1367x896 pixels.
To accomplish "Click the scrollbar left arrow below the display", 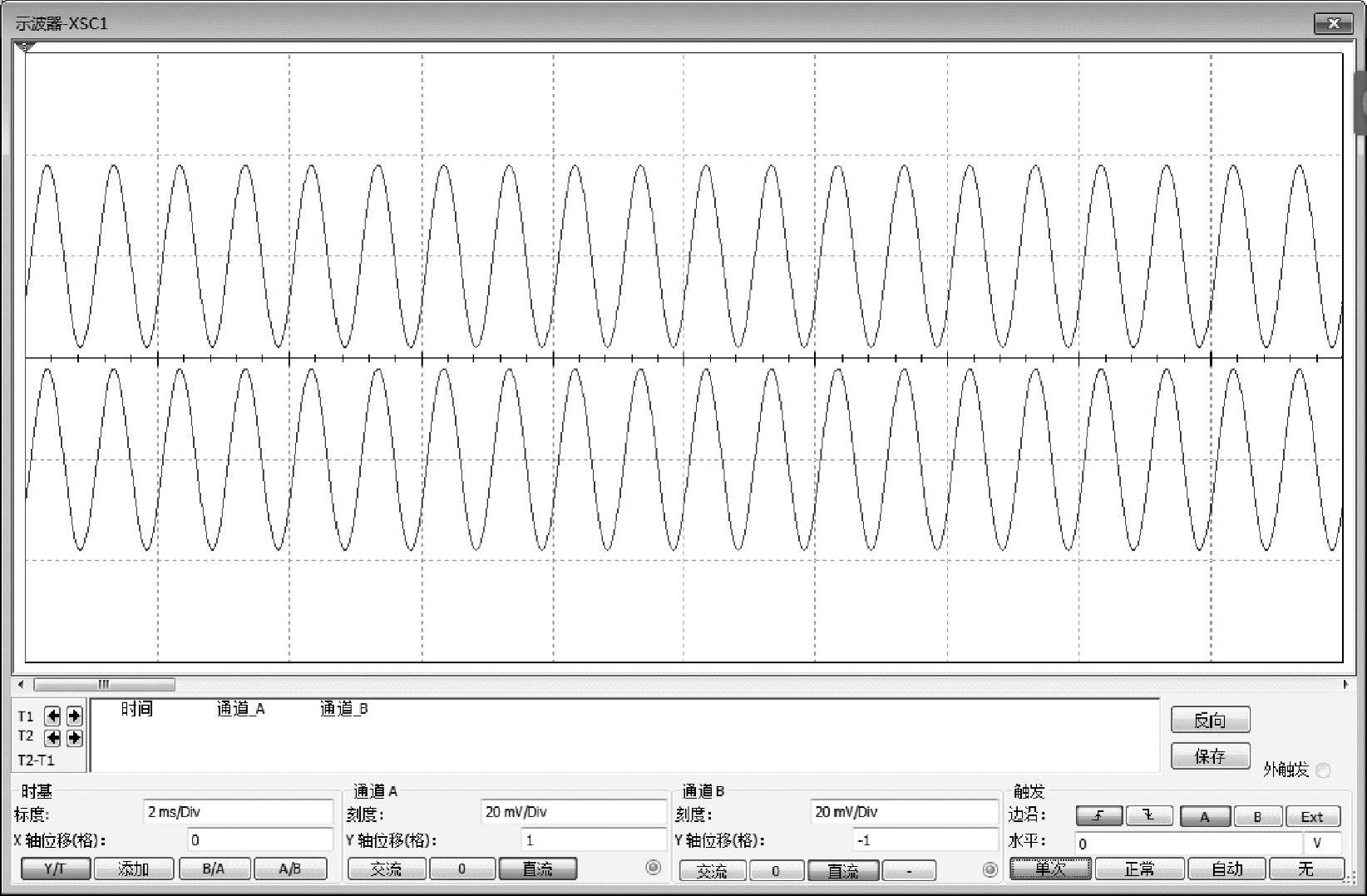I will pyautogui.click(x=22, y=685).
